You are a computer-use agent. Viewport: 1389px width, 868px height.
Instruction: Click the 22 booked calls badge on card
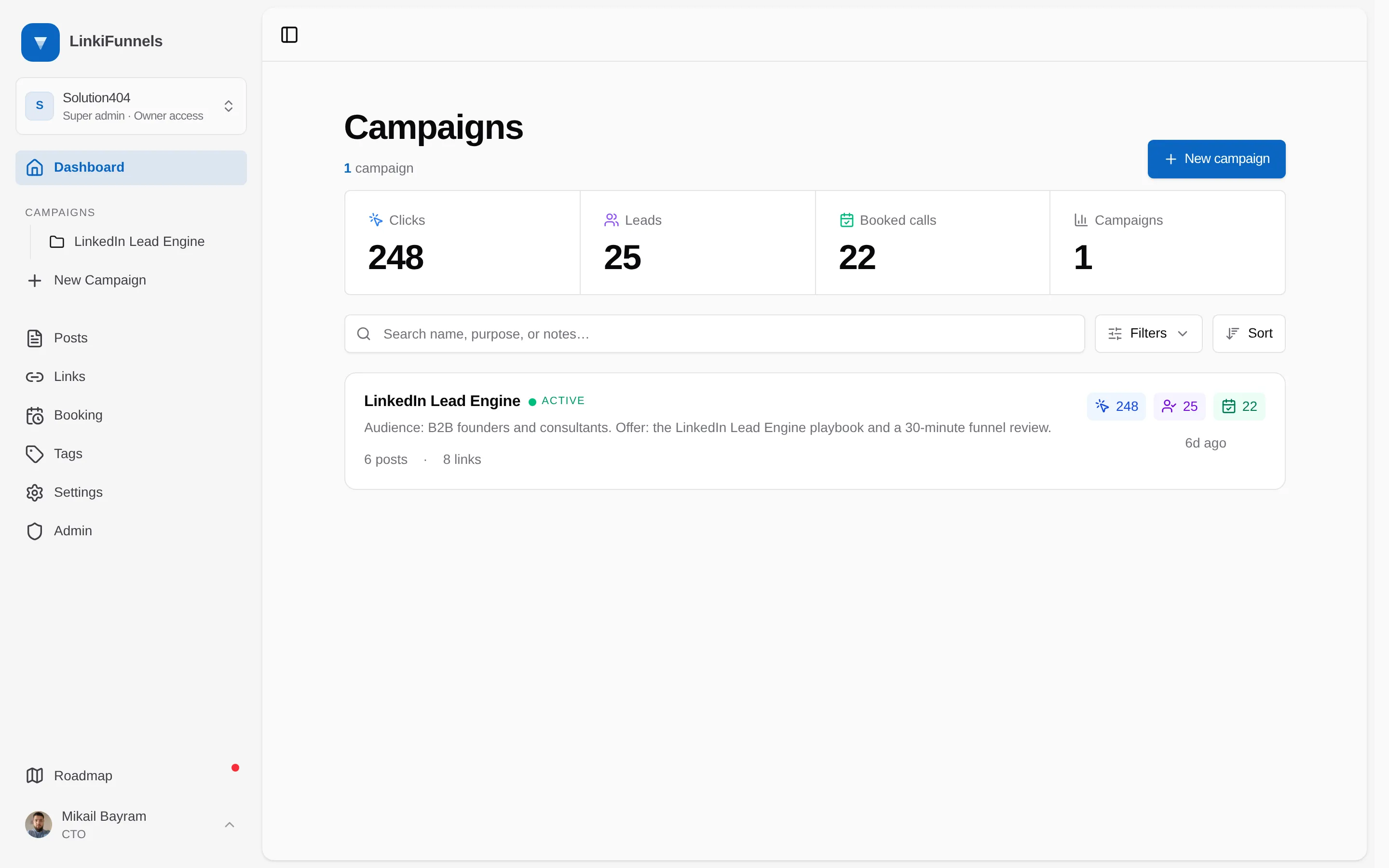1239,407
